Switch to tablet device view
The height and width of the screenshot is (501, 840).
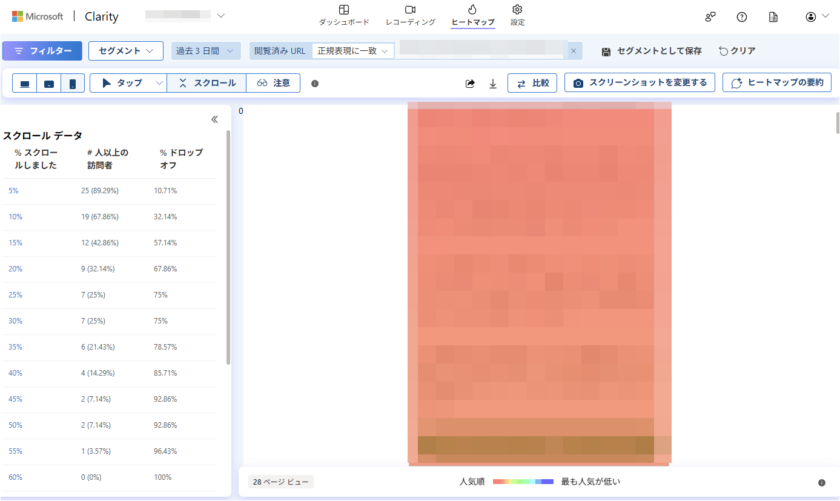point(48,84)
